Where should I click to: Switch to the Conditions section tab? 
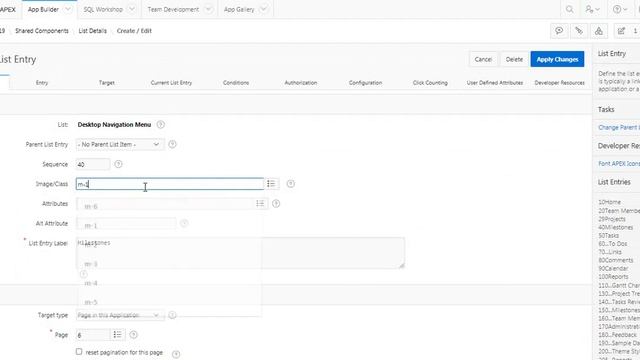tap(236, 83)
